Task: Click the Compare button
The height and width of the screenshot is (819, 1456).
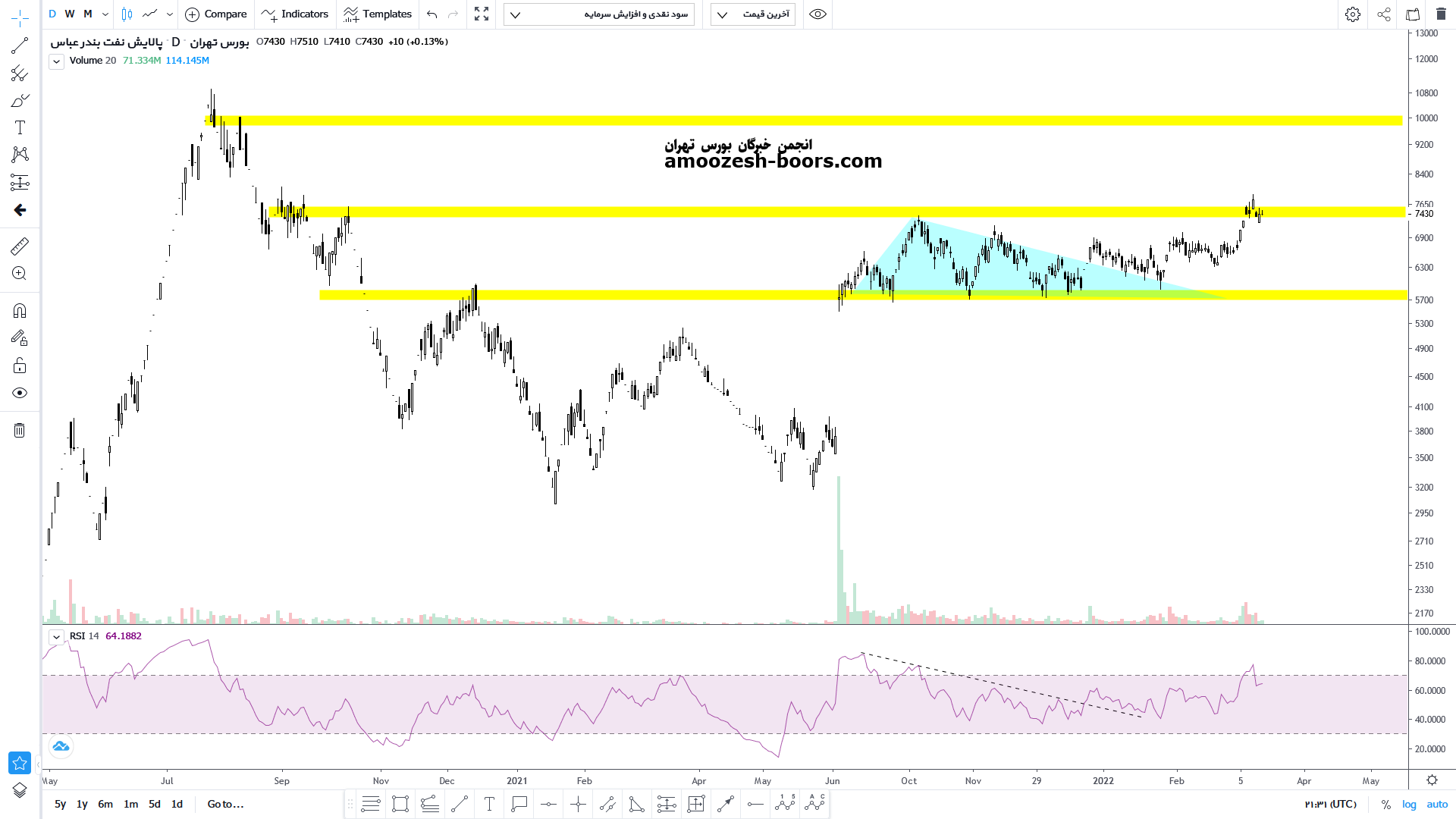Action: [216, 14]
